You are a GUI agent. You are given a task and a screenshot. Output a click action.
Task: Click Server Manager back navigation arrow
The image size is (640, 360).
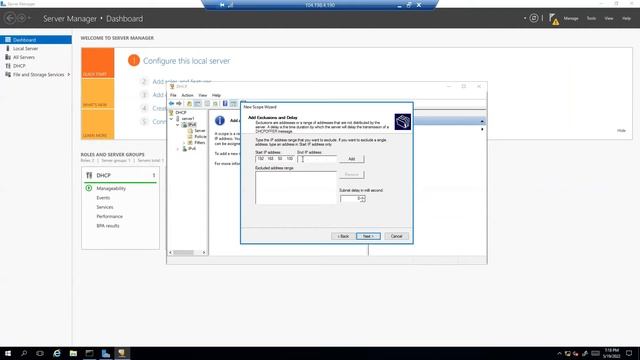click(x=10, y=18)
